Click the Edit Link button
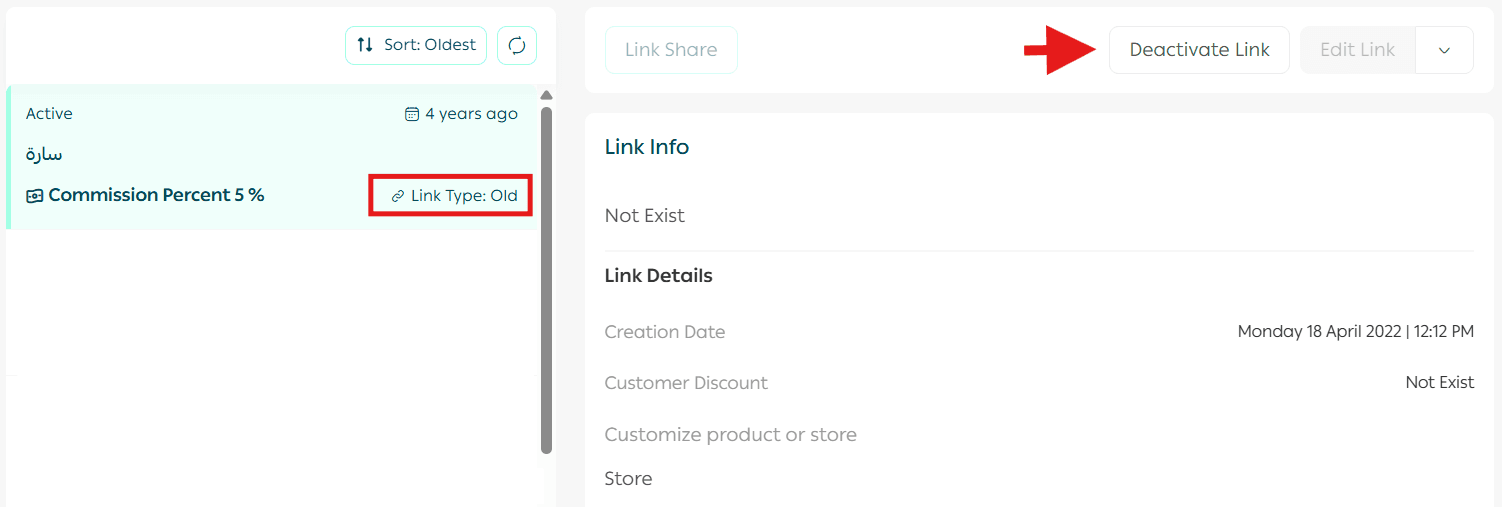This screenshot has height=507, width=1502. (1357, 50)
